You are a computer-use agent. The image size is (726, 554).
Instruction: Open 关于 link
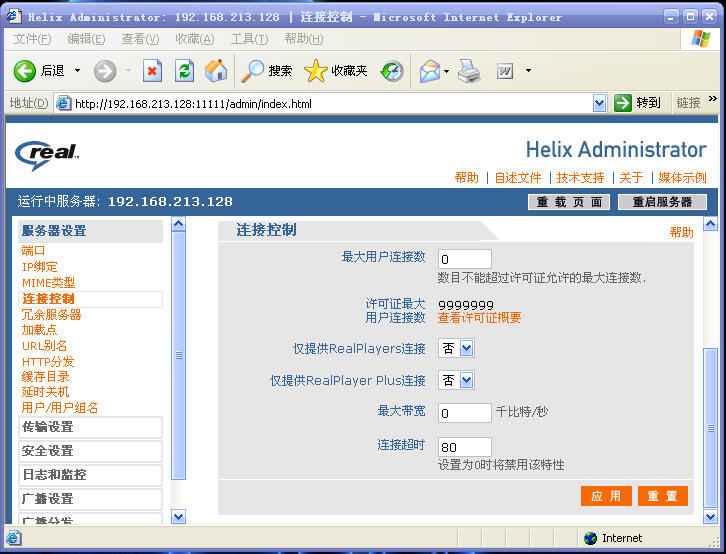pos(631,178)
